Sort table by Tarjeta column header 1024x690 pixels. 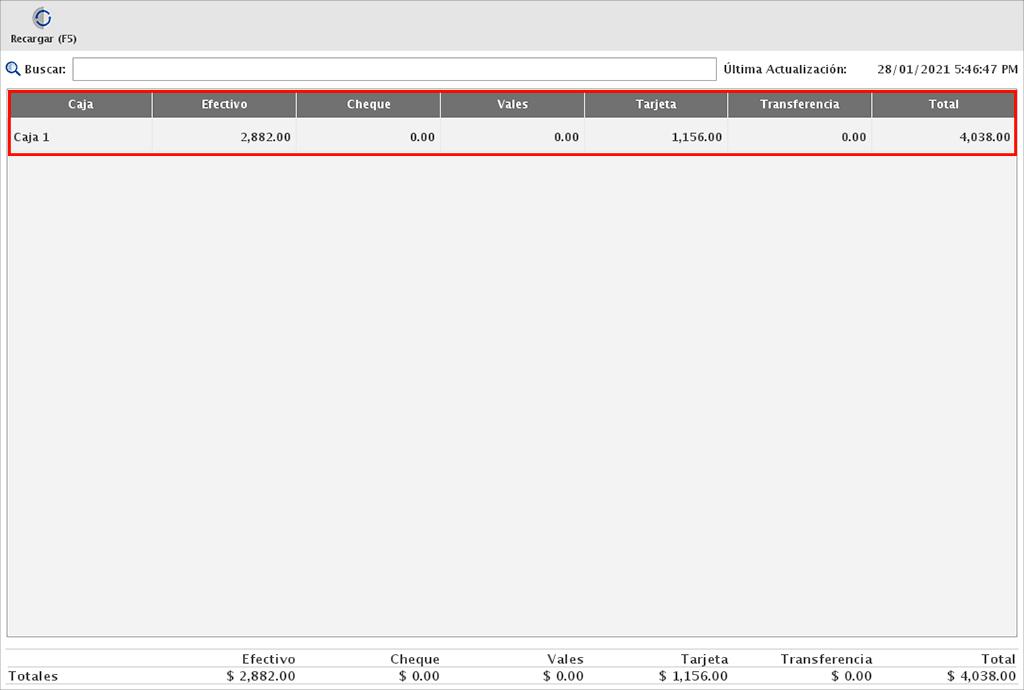point(656,104)
